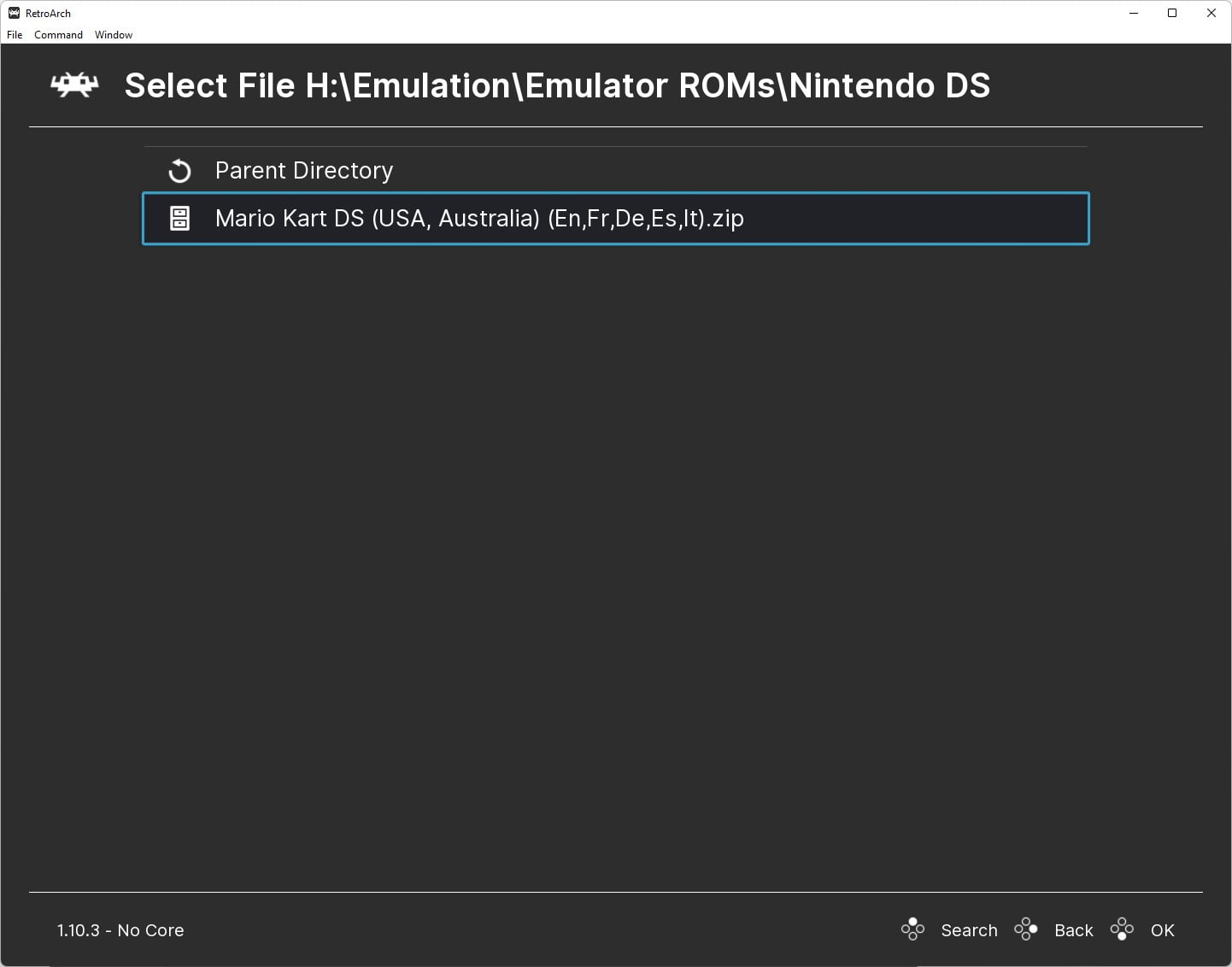Viewport: 1232px width, 967px height.
Task: Click the version label 1.10.3 - No Core
Action: 120,930
